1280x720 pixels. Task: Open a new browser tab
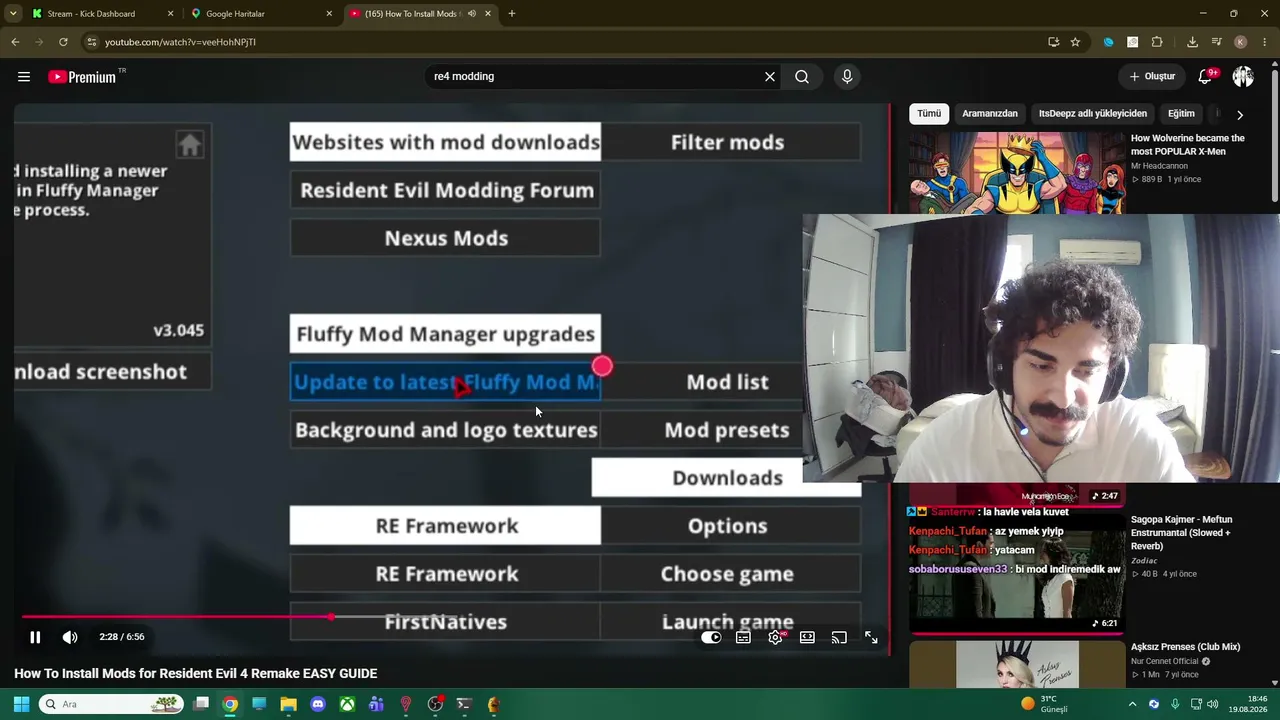(512, 14)
